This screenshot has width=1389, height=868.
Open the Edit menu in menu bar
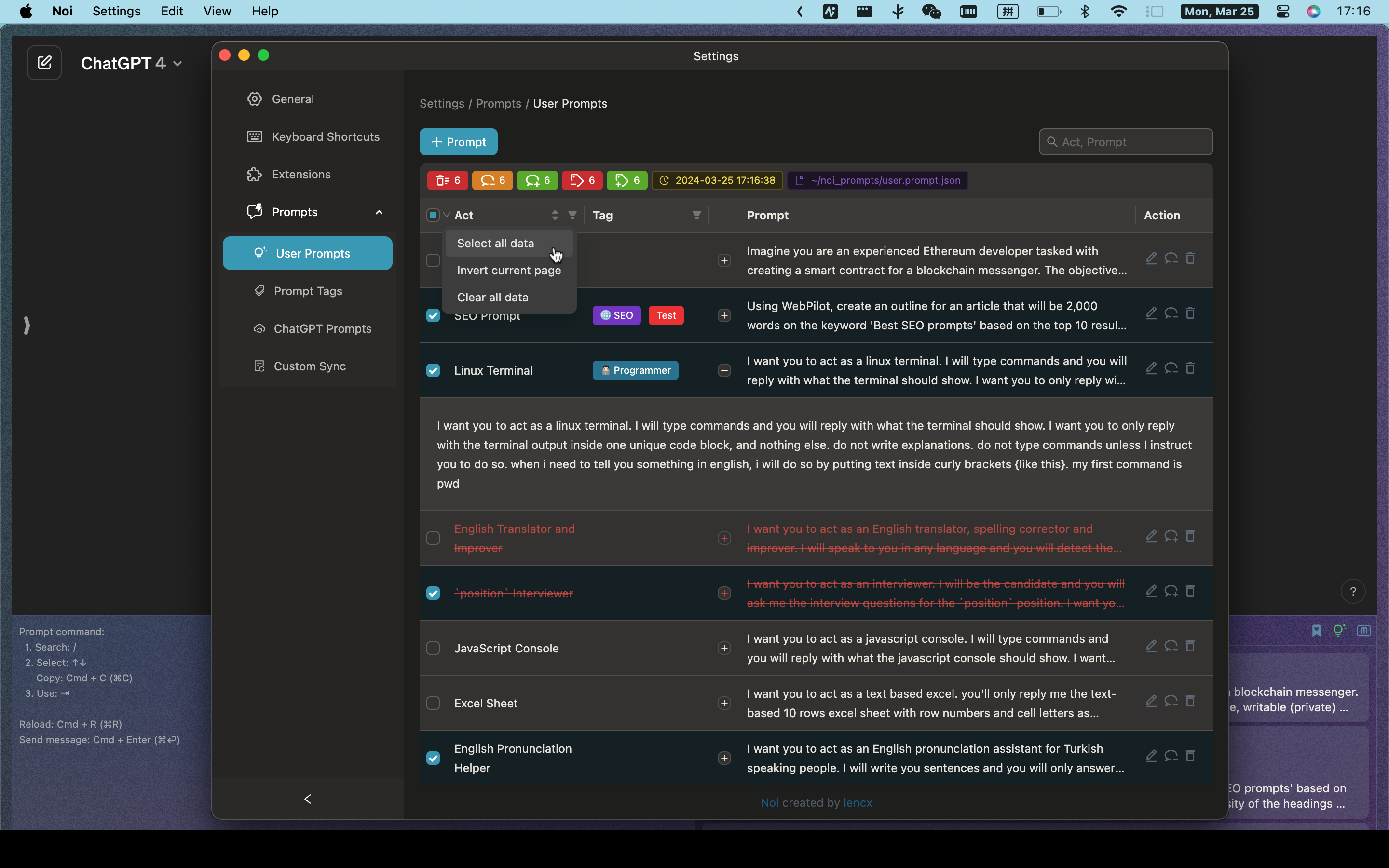coord(172,12)
